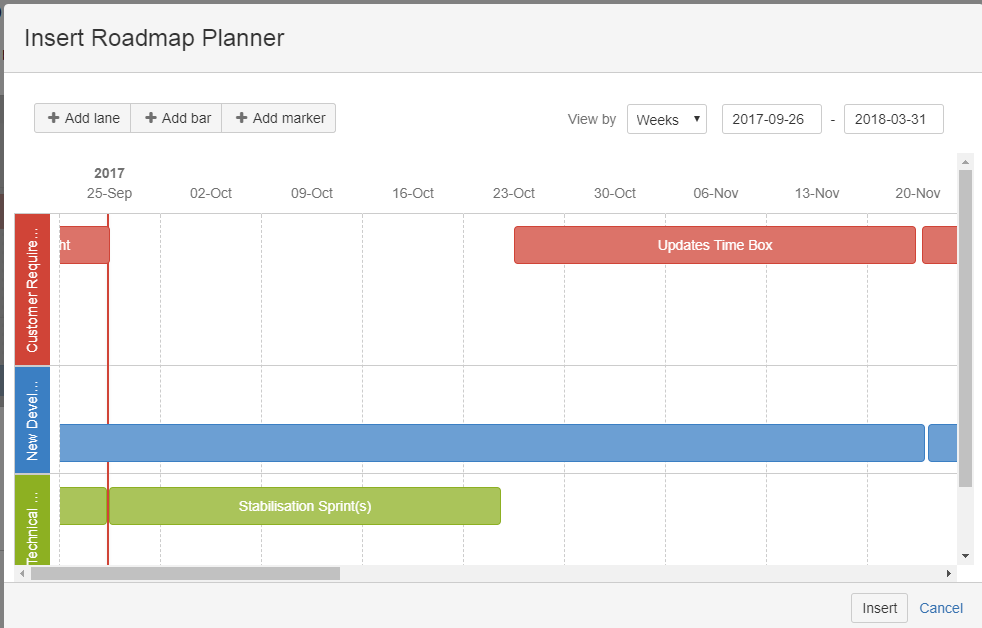Select the long blue bar in New Development lane
The height and width of the screenshot is (628, 982).
[490, 443]
